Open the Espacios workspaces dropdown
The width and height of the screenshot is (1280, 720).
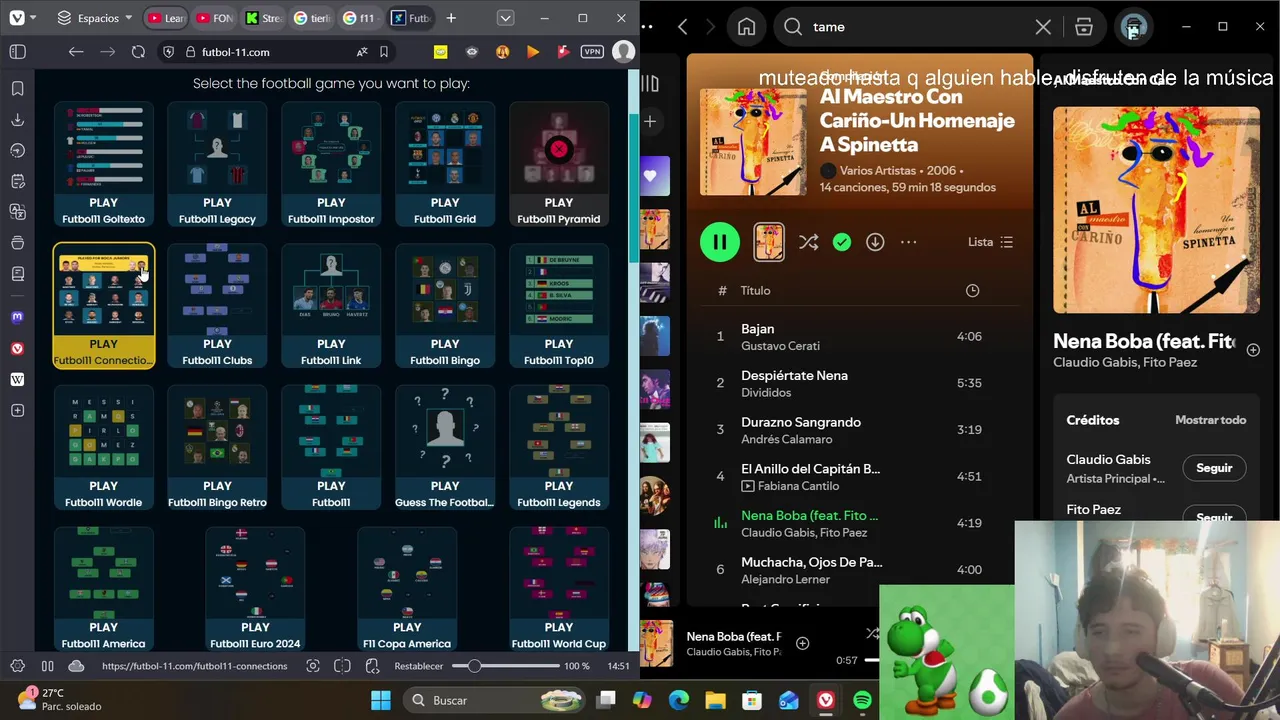tap(95, 18)
